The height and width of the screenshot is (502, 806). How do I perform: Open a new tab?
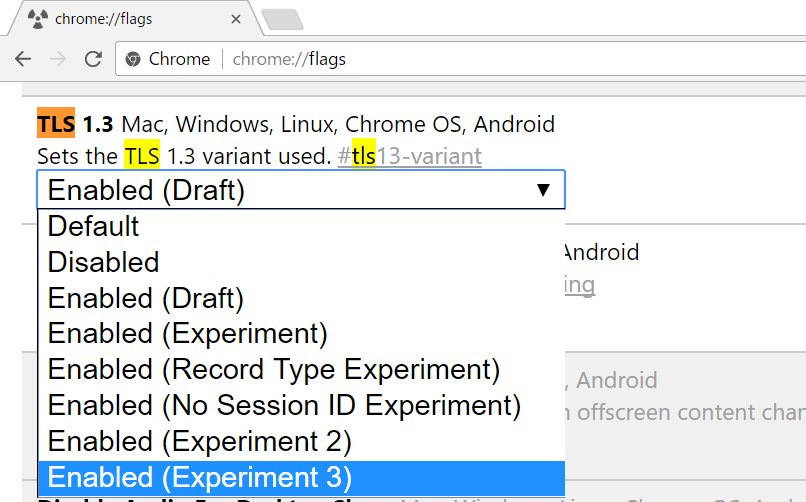282,20
